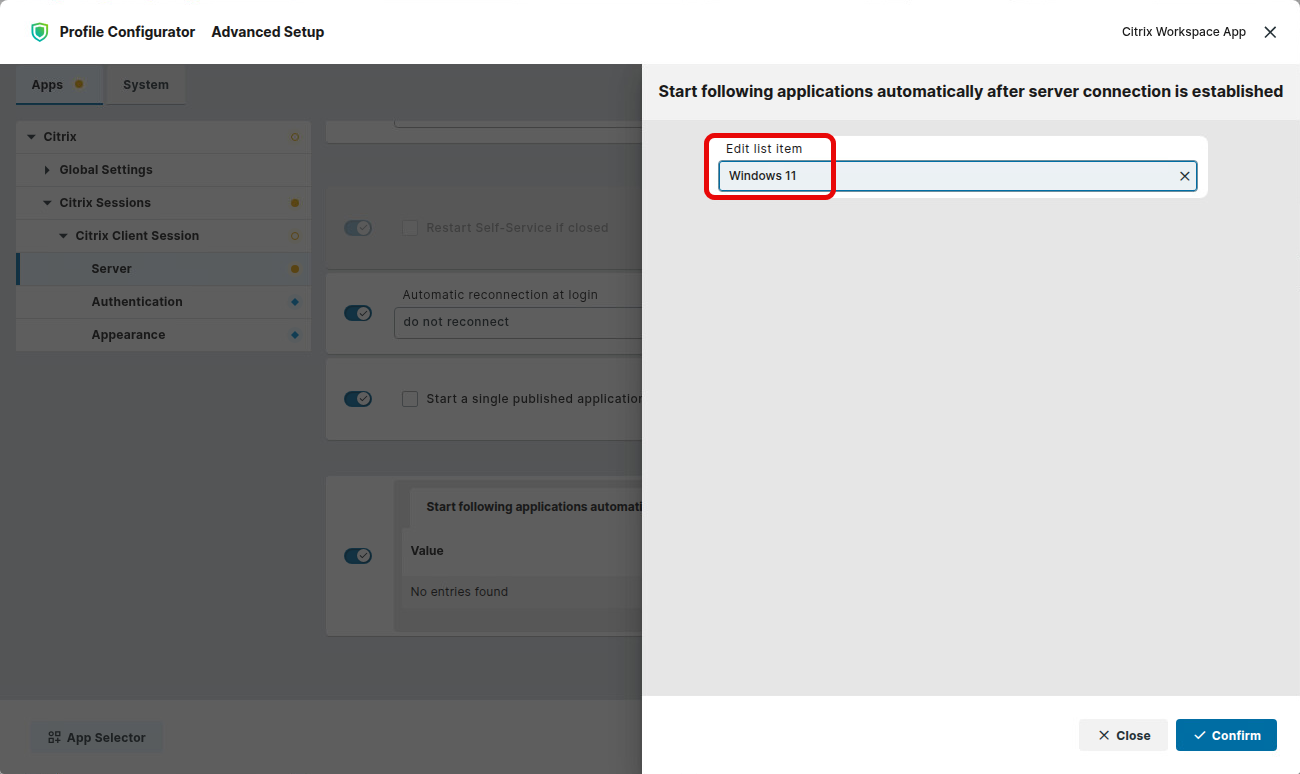This screenshot has width=1300, height=774.
Task: Confirm the list item edit
Action: click(1226, 735)
